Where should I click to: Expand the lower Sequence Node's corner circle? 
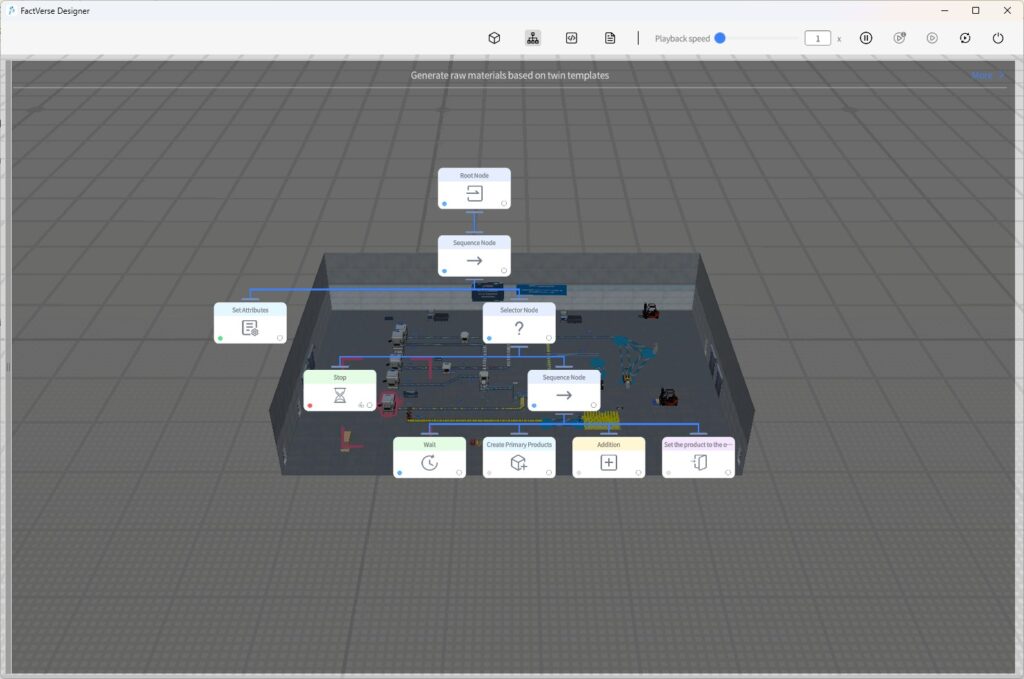[594, 404]
